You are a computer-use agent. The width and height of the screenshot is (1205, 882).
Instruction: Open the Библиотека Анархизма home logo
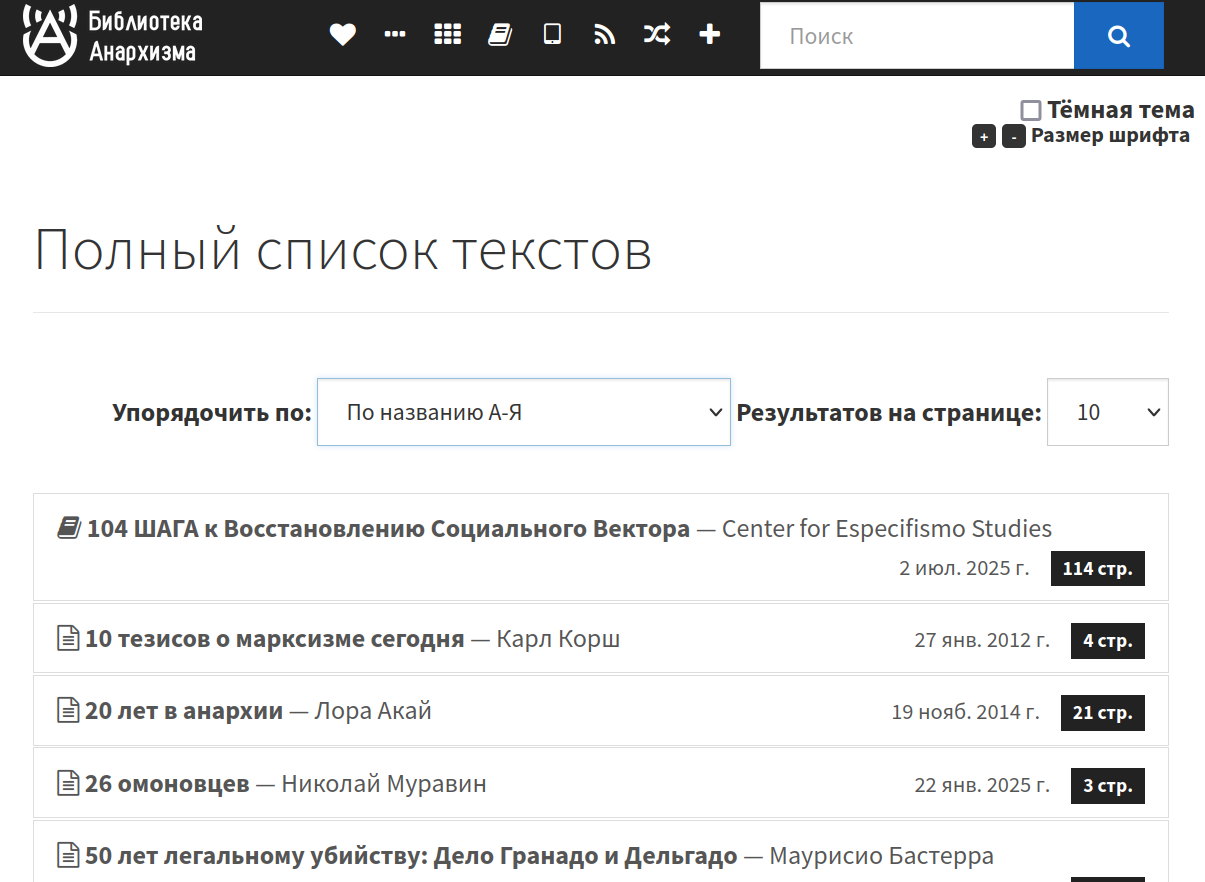[x=111, y=36]
